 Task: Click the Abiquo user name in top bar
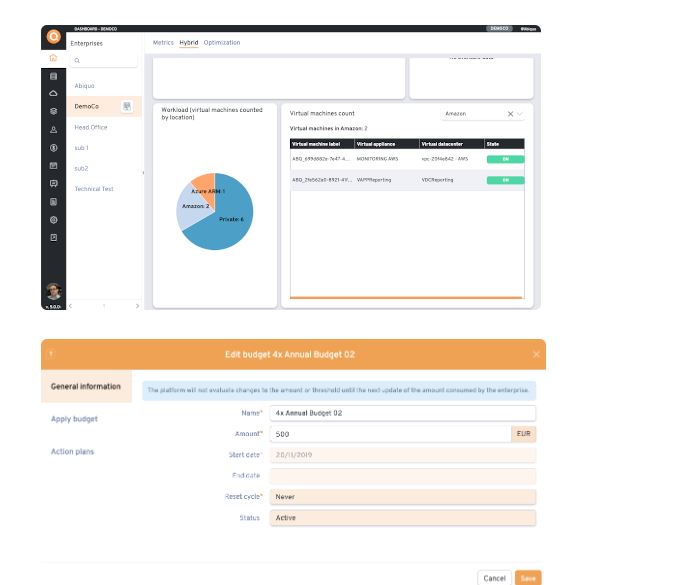(x=528, y=29)
